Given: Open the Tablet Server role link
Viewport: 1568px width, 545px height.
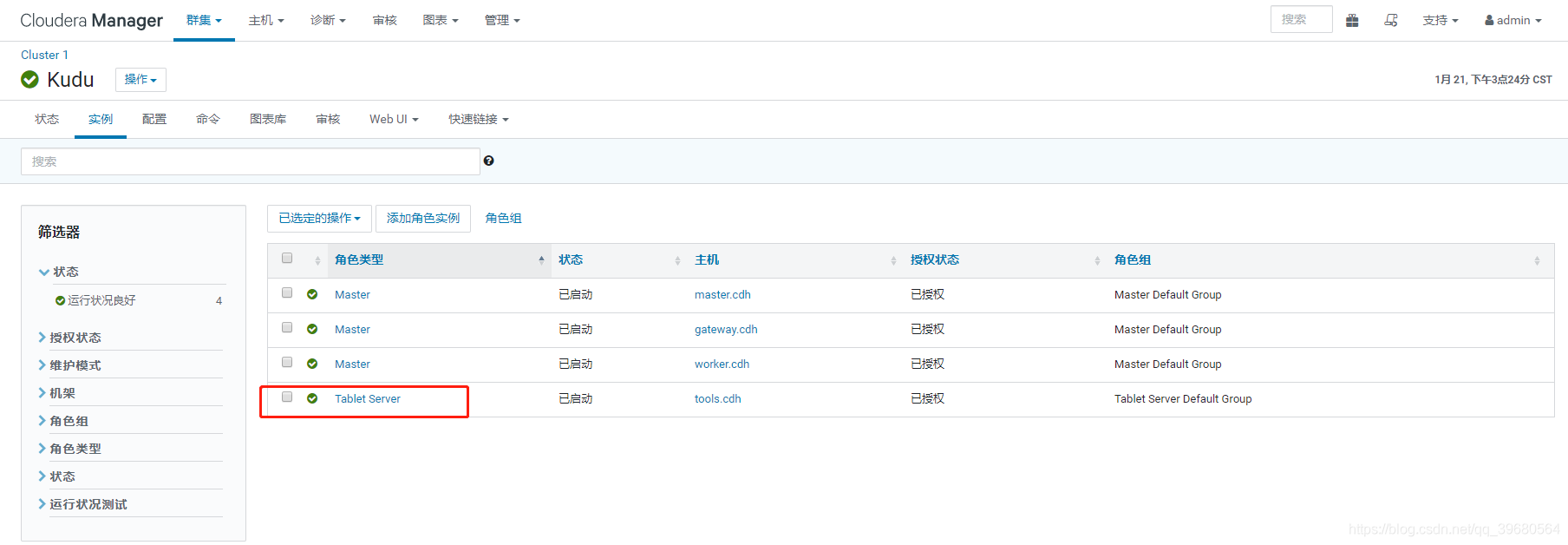Looking at the screenshot, I should [368, 399].
